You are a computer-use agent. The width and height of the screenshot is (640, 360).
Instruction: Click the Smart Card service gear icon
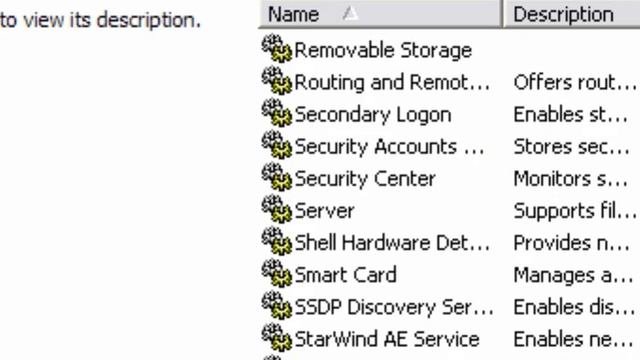pyautogui.click(x=277, y=273)
